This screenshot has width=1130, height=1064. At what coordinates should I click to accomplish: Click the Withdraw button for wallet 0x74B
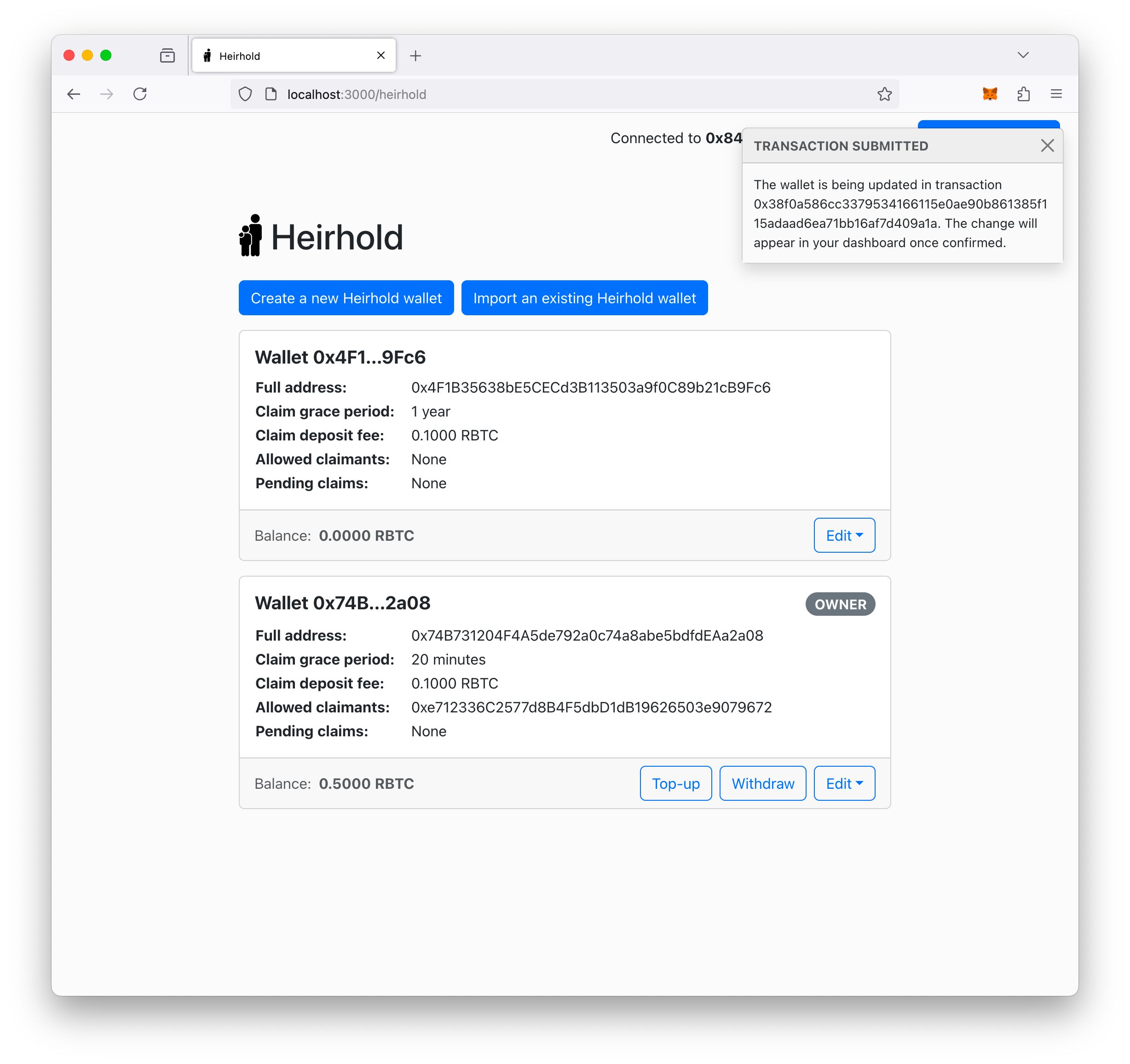[x=762, y=783]
